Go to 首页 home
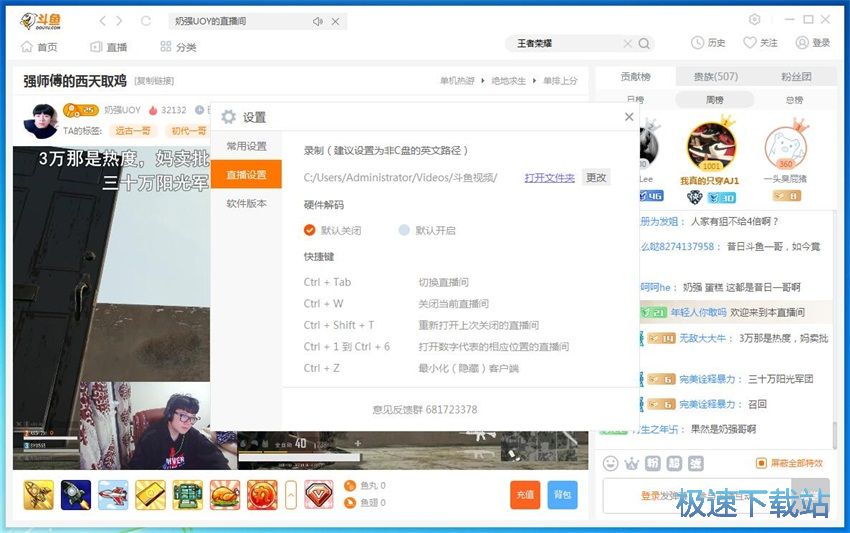Screen dimensions: 850x533 click(39, 47)
